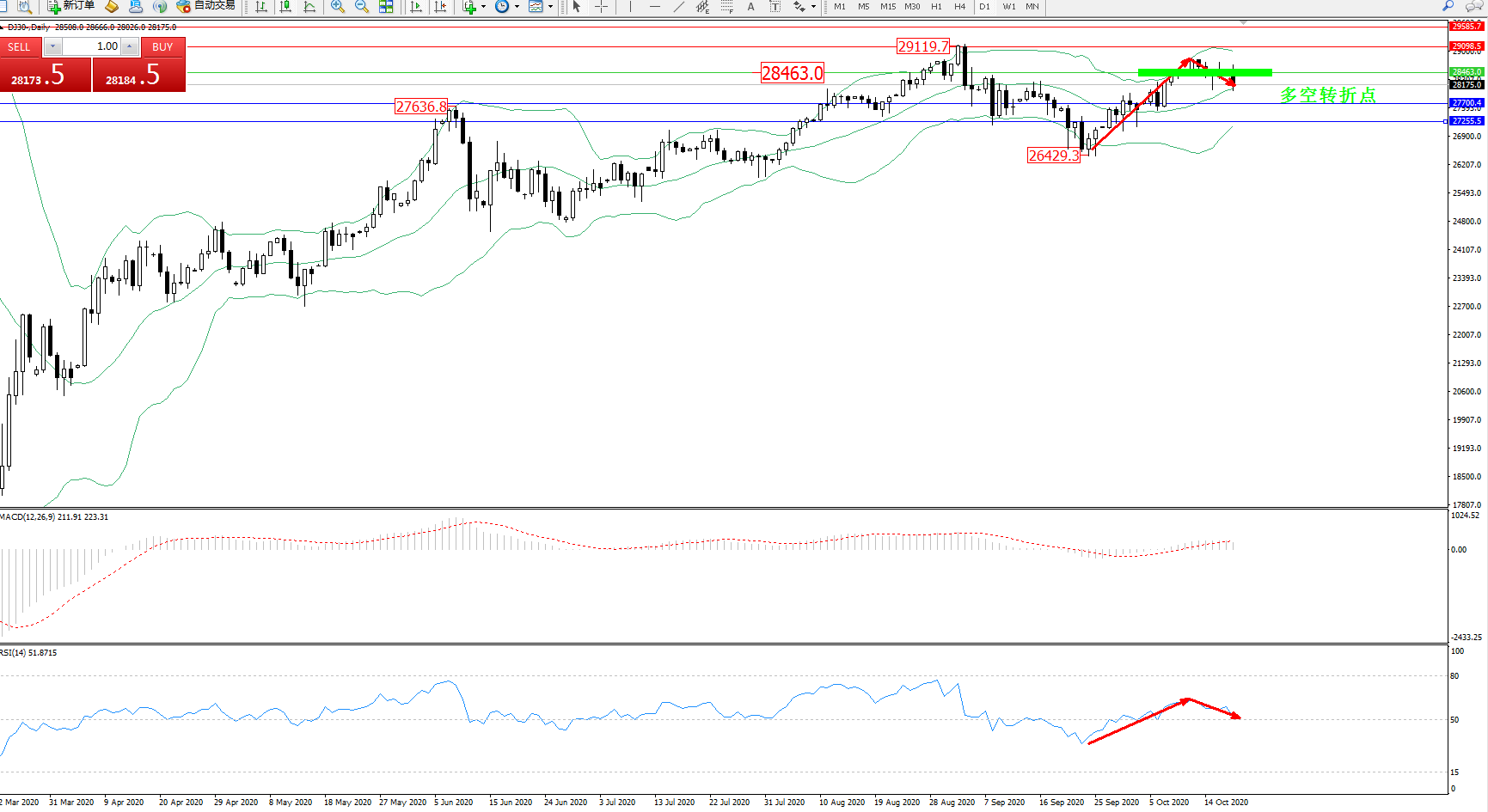Enable chart auto scroll icon
The image size is (1488, 812).
(416, 7)
